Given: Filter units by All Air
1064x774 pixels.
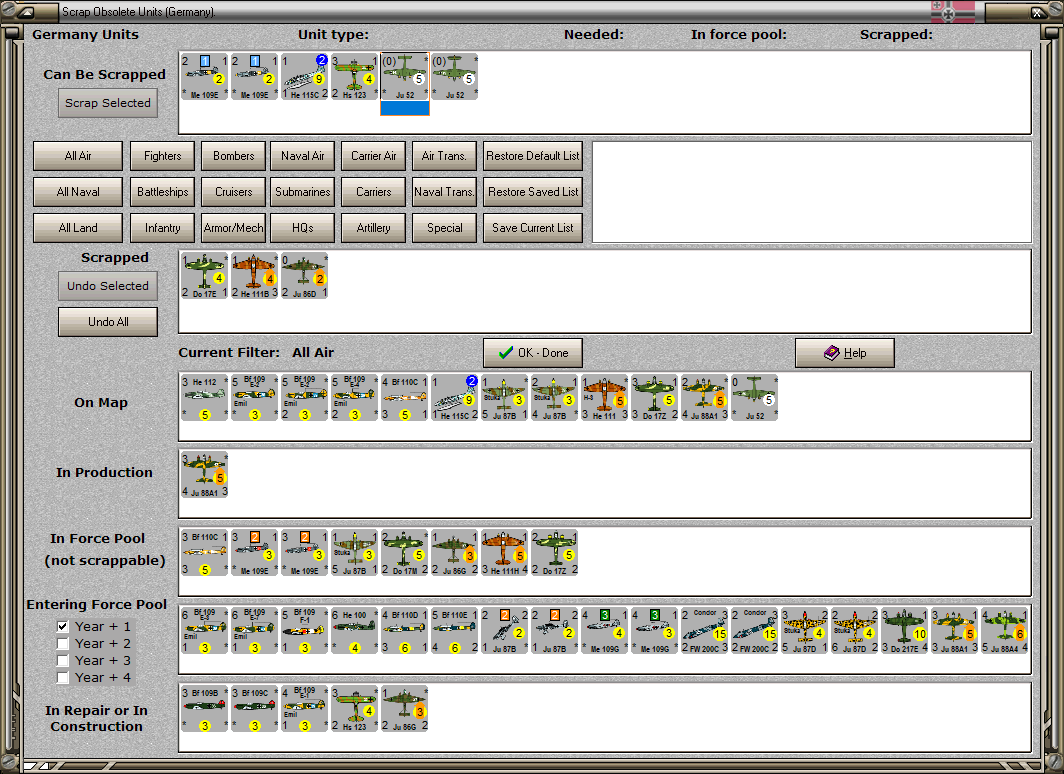Looking at the screenshot, I should pos(78,156).
